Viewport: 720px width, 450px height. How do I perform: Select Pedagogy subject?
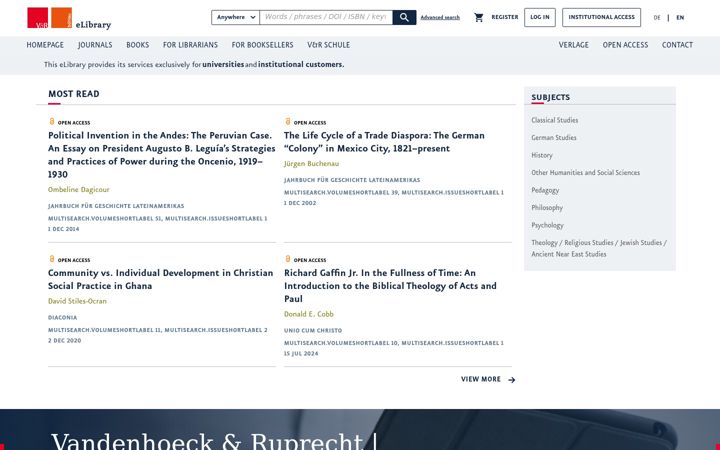[545, 190]
